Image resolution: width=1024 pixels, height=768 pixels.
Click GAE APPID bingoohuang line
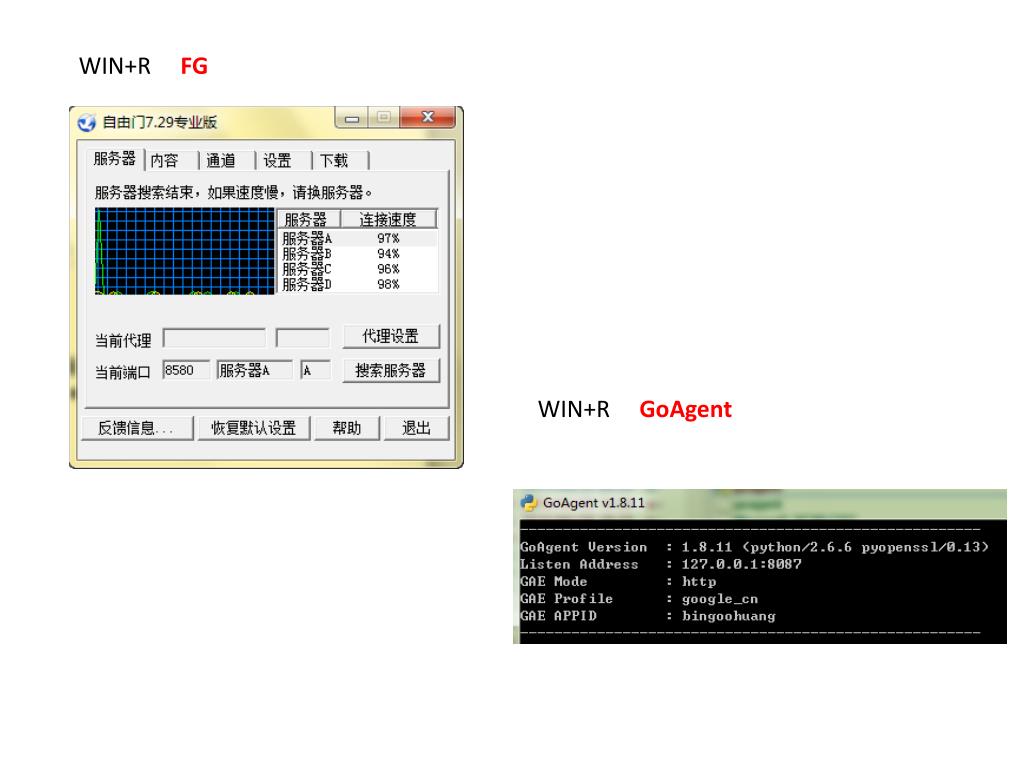pos(647,616)
